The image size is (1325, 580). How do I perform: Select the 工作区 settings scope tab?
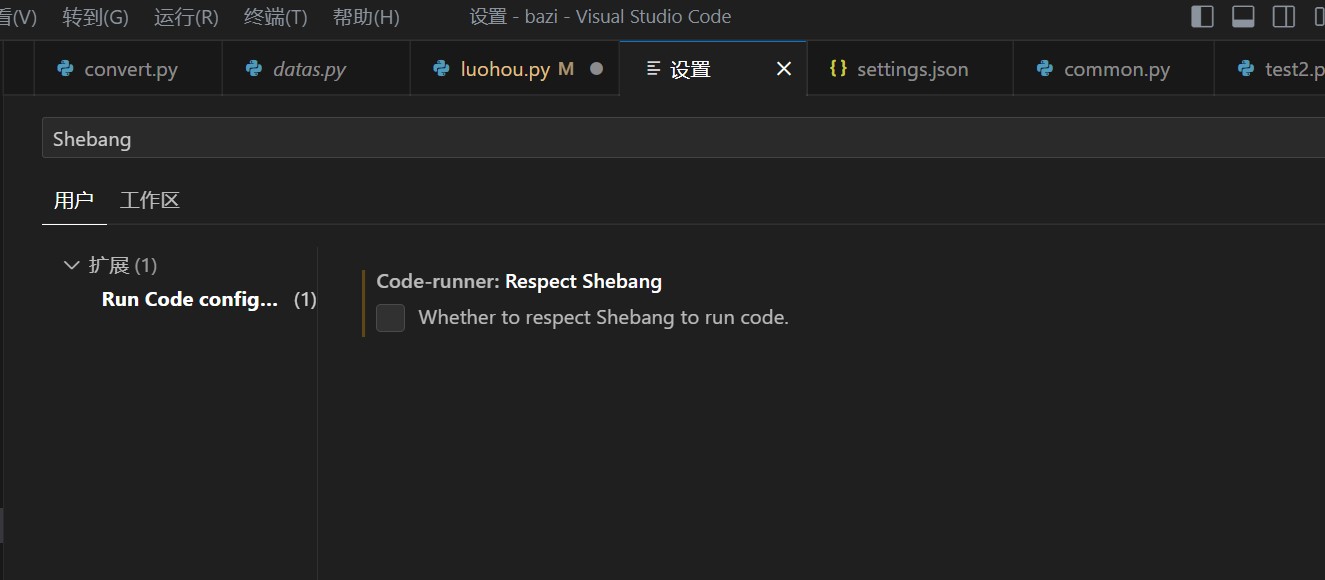[150, 200]
